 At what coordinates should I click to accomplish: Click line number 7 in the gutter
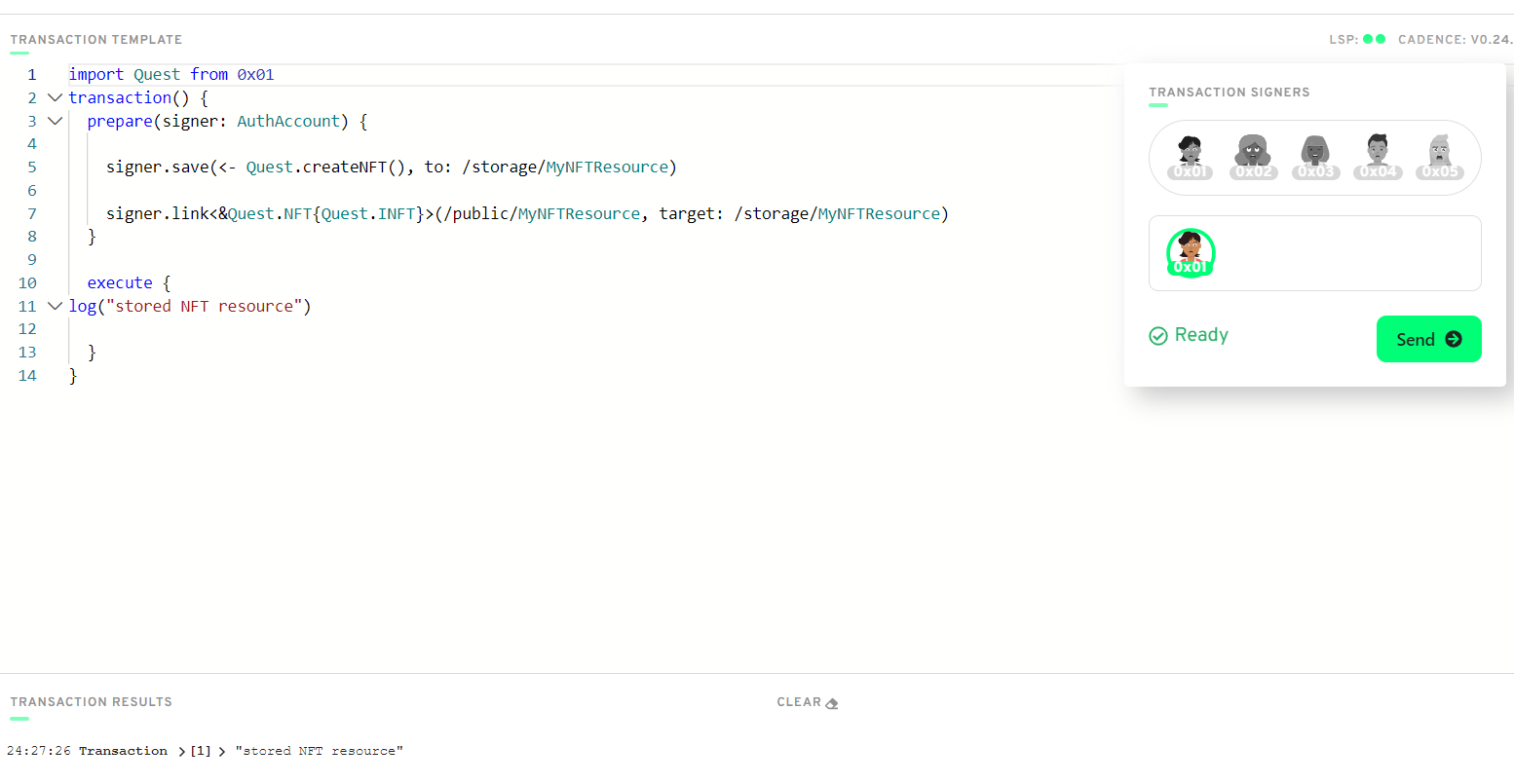click(32, 214)
